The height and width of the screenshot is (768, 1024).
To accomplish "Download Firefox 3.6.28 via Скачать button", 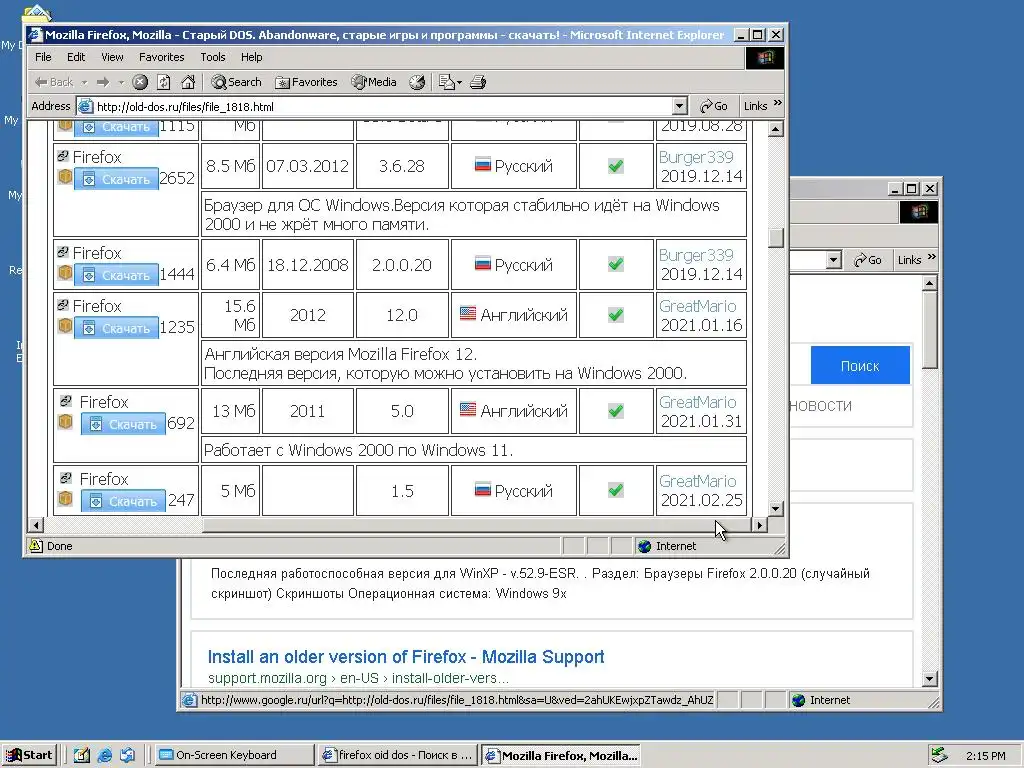I will click(116, 179).
